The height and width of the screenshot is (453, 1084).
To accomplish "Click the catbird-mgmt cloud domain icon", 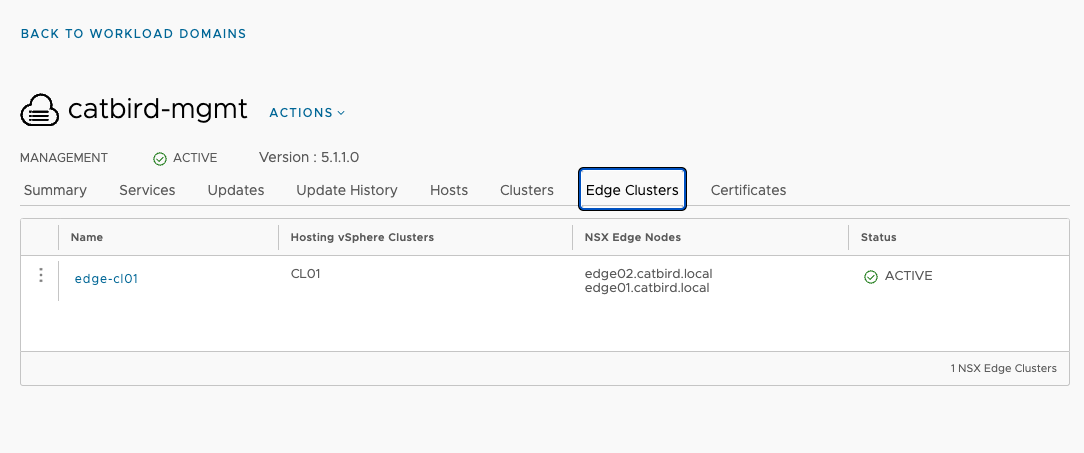I will 40,111.
